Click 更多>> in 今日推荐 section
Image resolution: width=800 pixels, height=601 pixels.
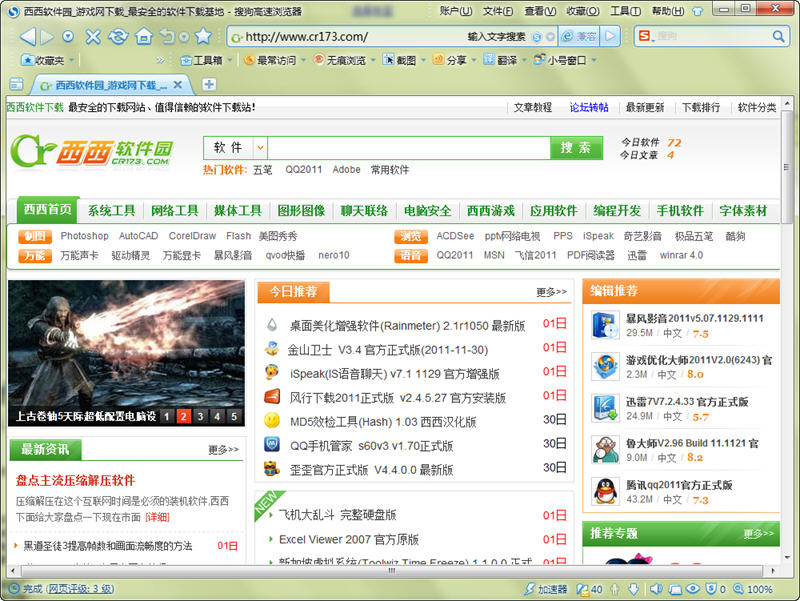coord(551,292)
